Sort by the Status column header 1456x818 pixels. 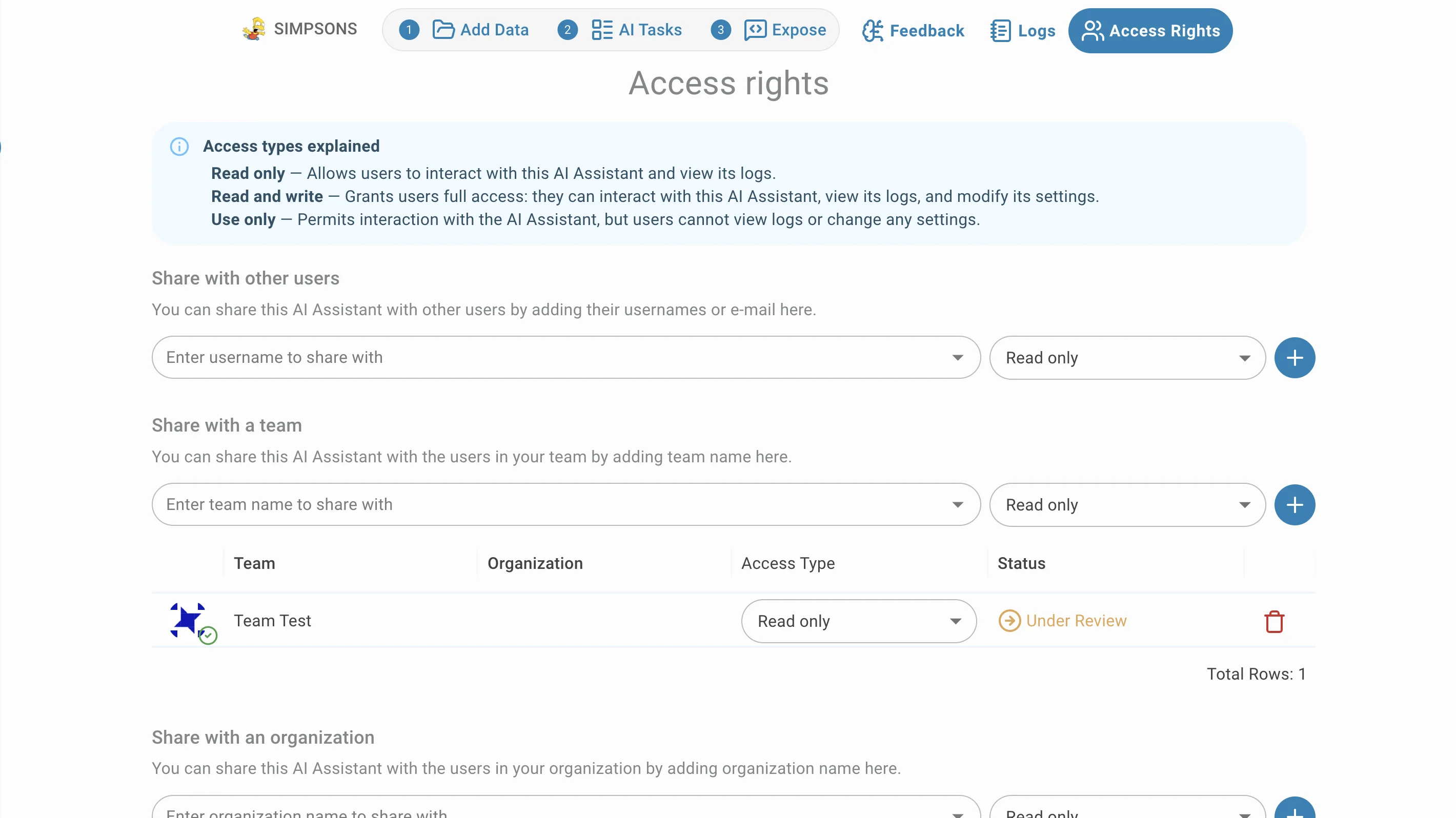[1021, 563]
